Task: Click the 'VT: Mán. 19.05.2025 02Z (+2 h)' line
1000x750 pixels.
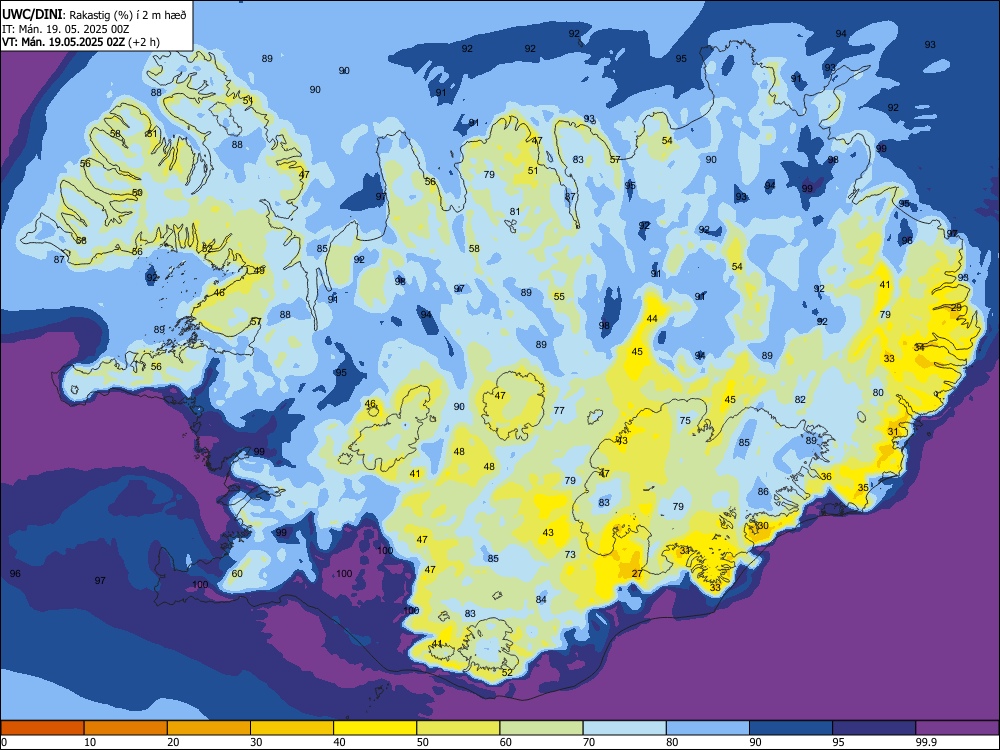Action: [x=81, y=42]
